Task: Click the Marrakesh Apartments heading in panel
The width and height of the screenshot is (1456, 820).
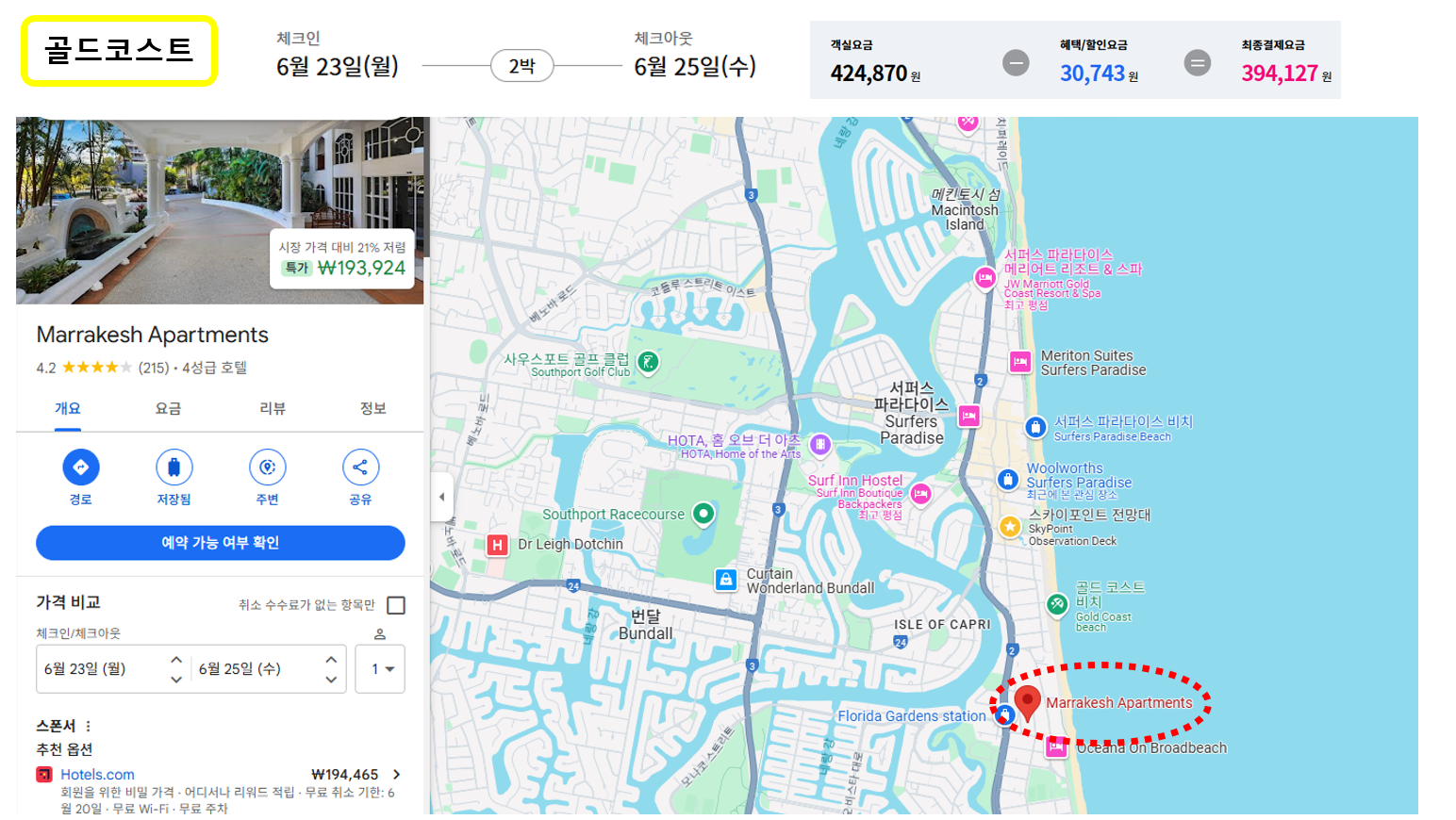Action: (x=153, y=335)
